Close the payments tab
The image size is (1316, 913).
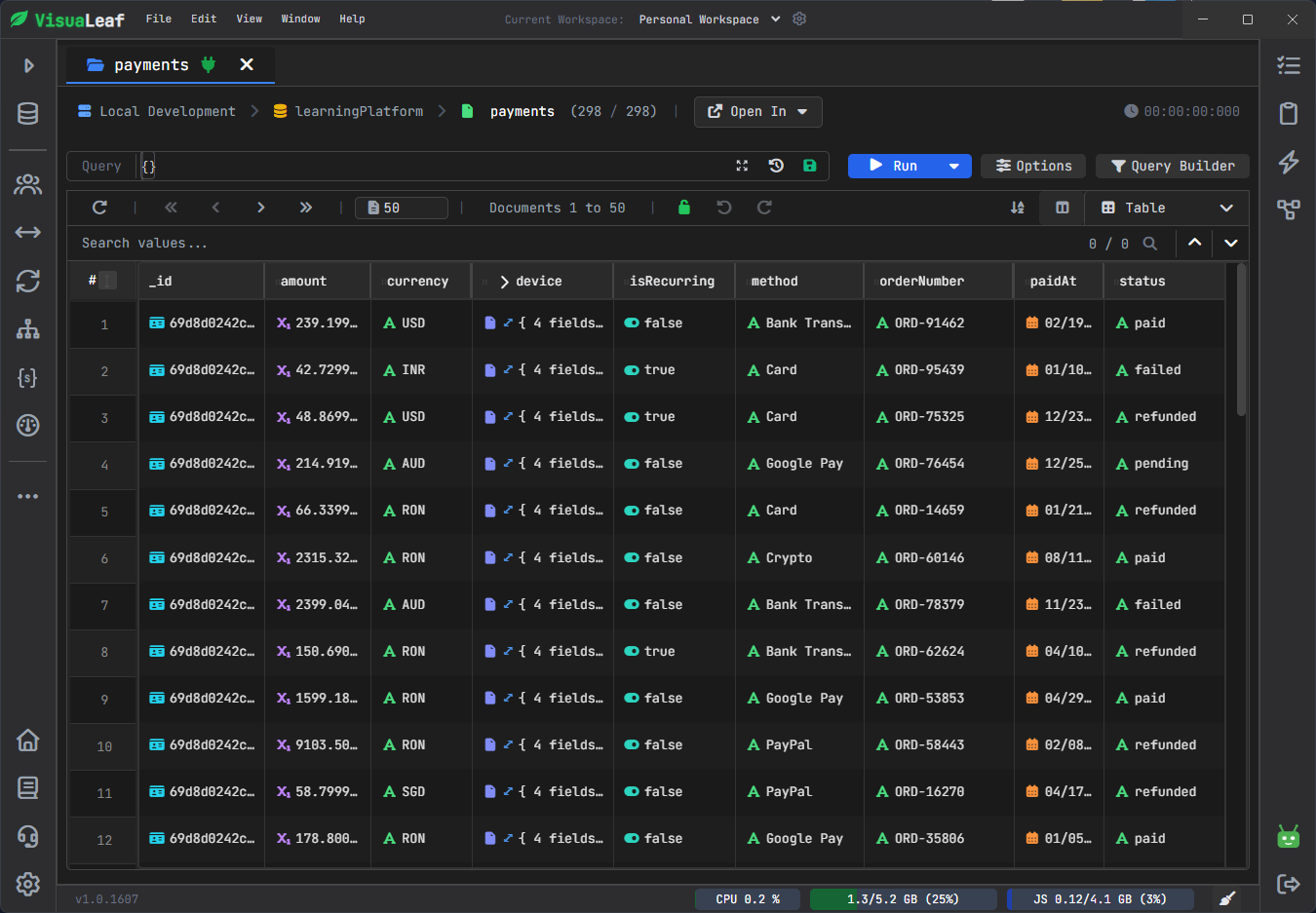(x=247, y=64)
